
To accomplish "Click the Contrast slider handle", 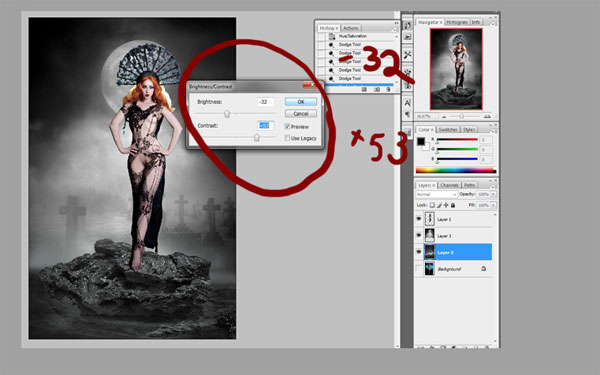I will (x=257, y=138).
